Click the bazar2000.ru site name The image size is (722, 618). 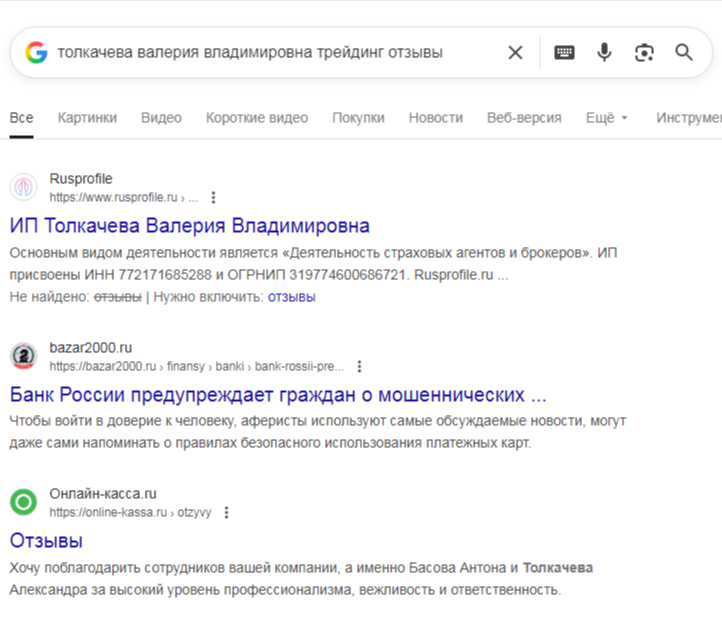click(x=91, y=348)
